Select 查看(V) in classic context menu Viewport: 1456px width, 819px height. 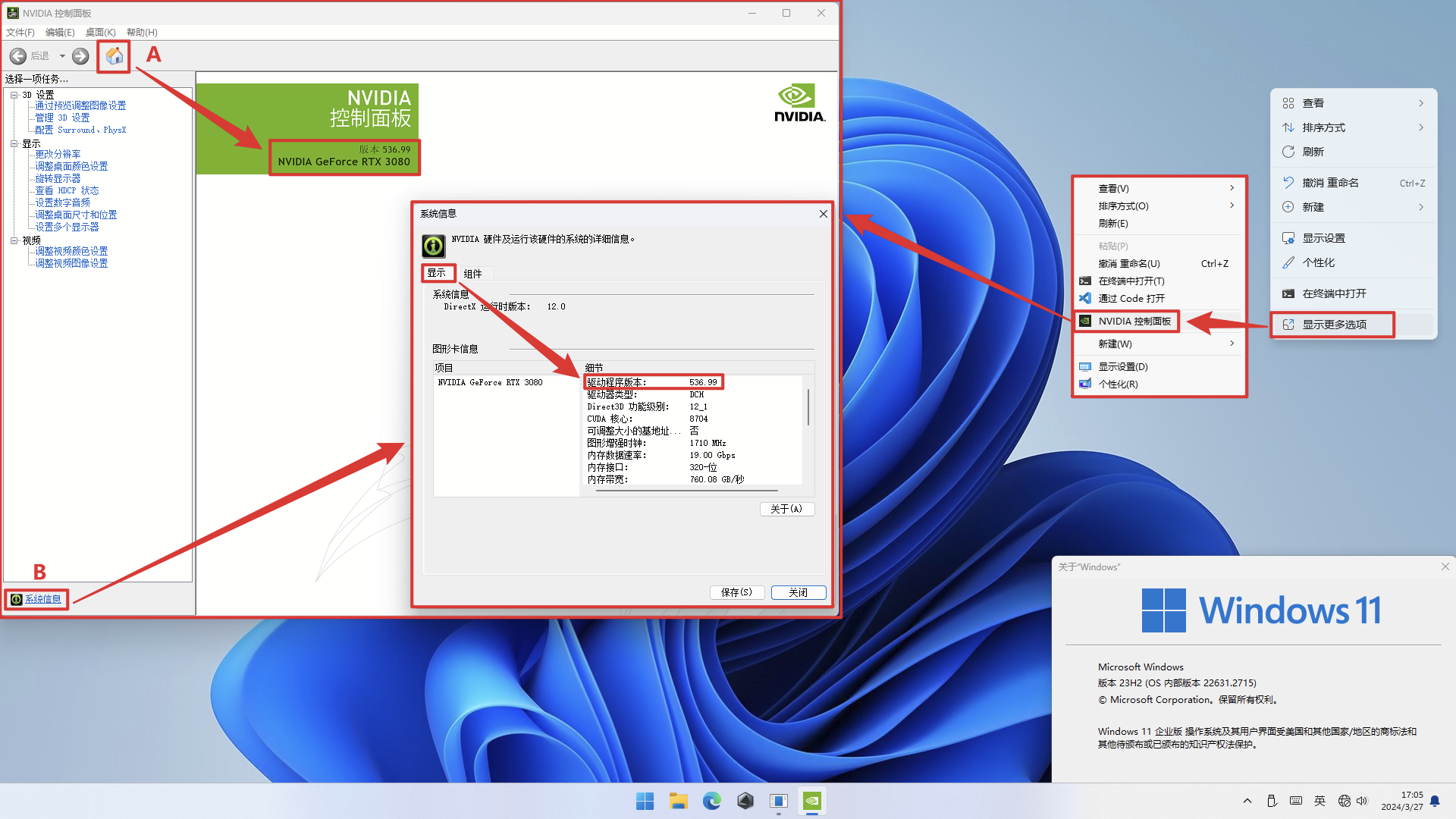click(x=1159, y=188)
